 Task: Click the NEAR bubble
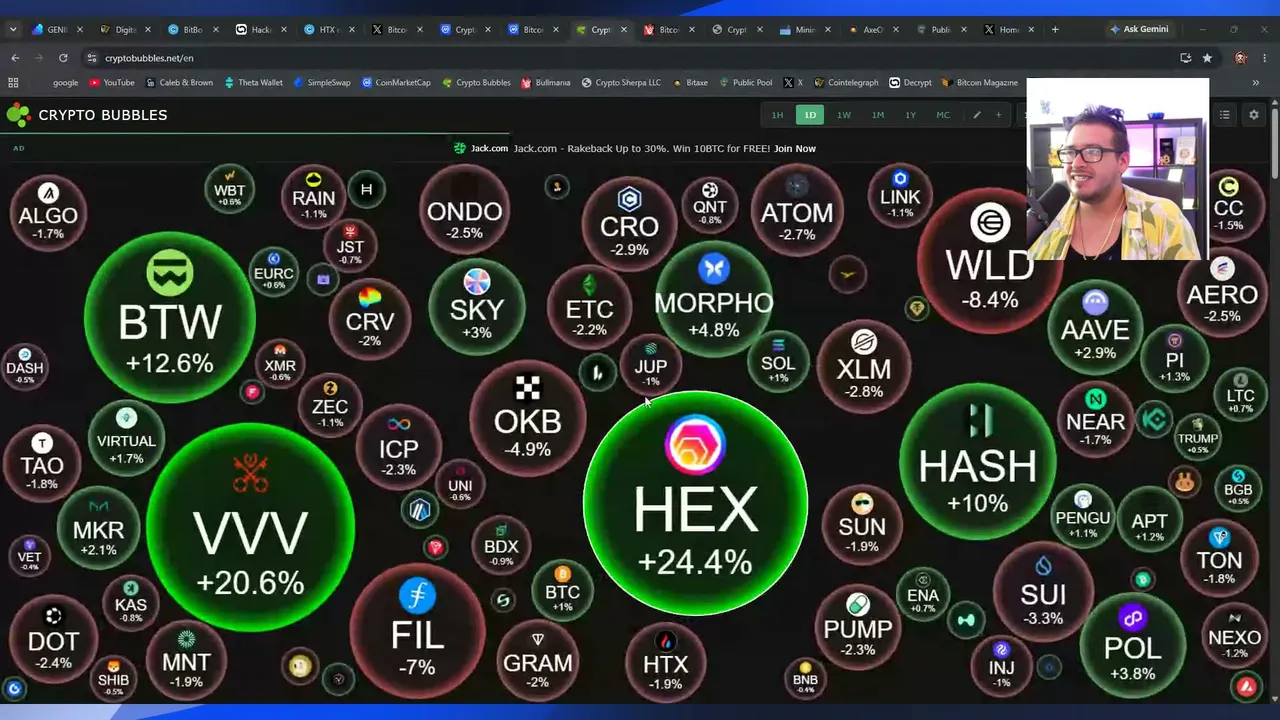(1095, 419)
